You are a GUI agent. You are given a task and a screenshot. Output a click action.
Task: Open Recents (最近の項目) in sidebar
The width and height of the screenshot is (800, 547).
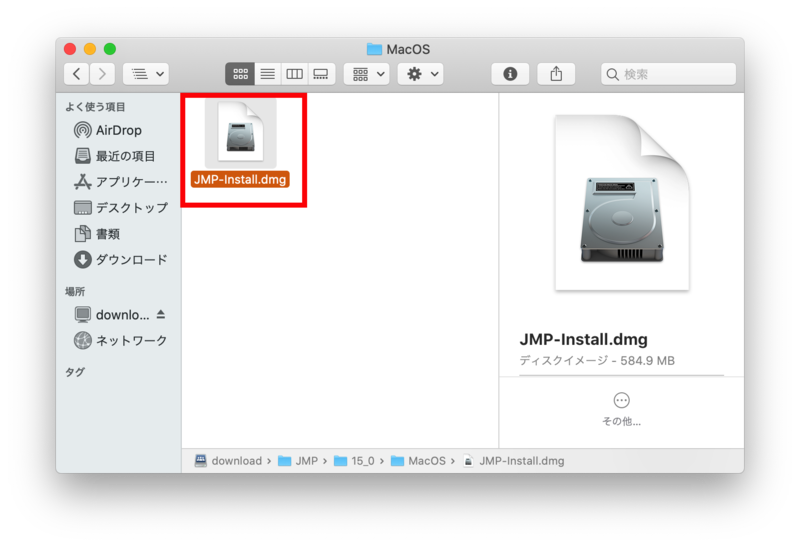tap(118, 156)
